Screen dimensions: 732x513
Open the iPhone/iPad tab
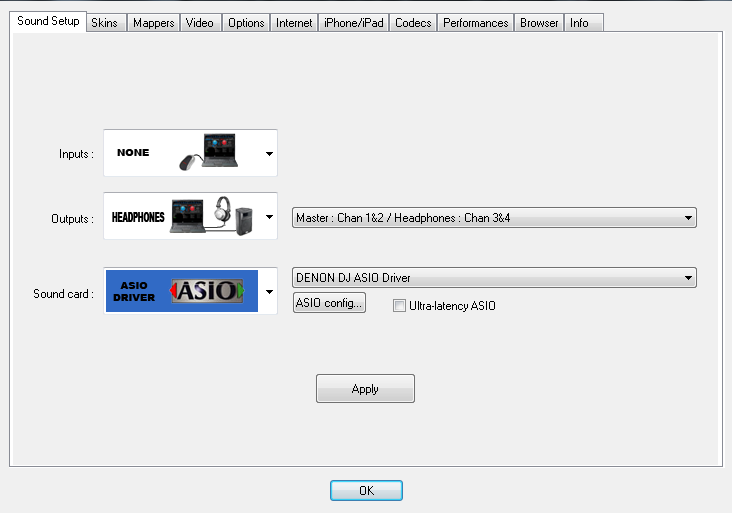353,23
